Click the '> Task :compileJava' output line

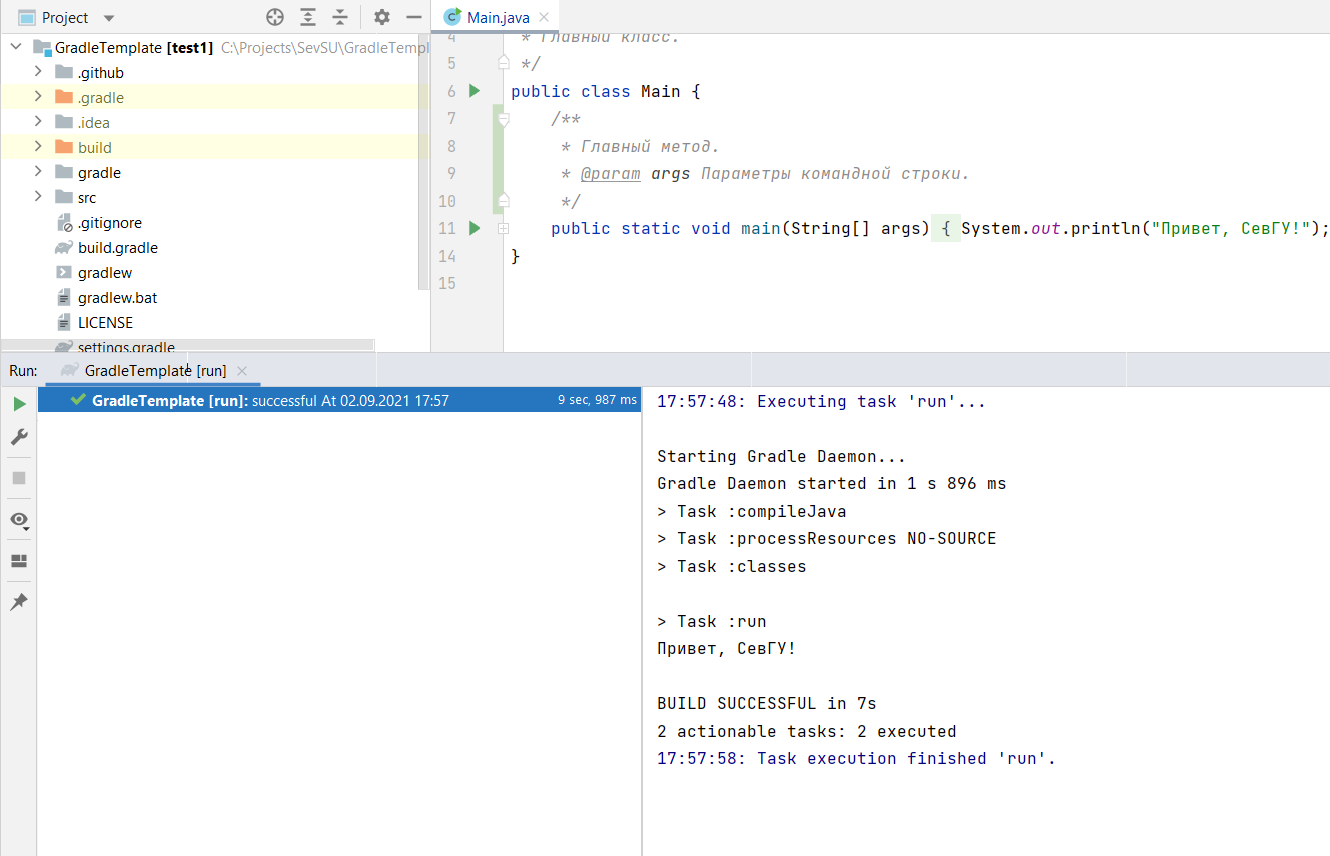[x=752, y=511]
